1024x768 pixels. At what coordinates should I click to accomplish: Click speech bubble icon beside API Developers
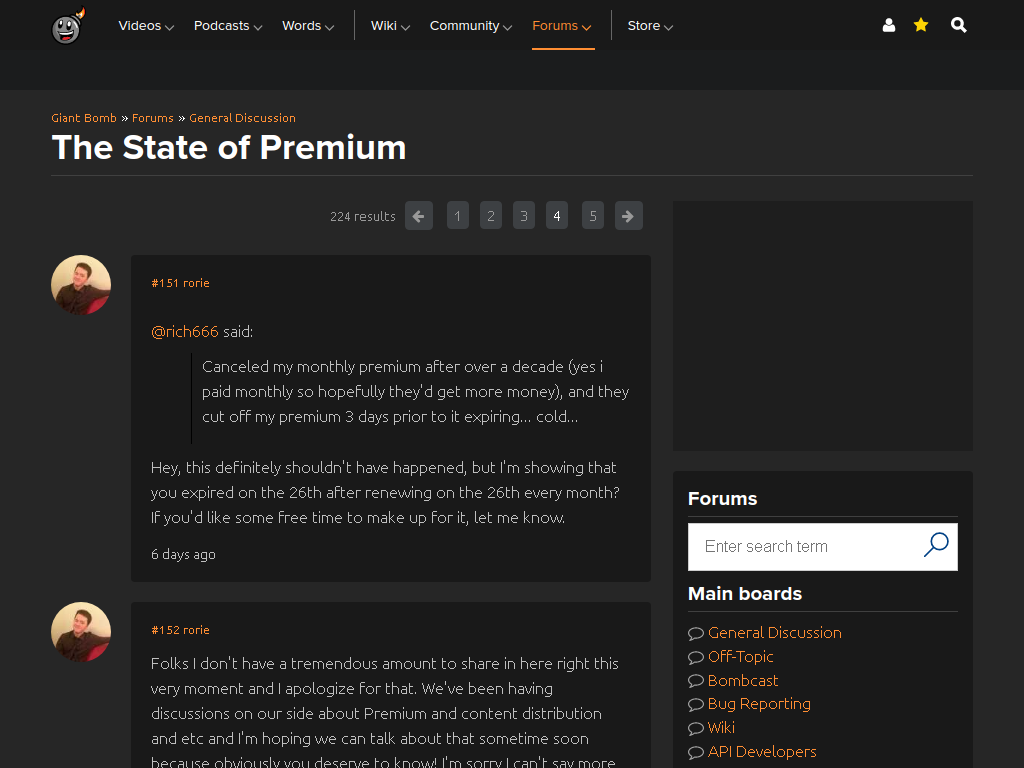click(696, 752)
